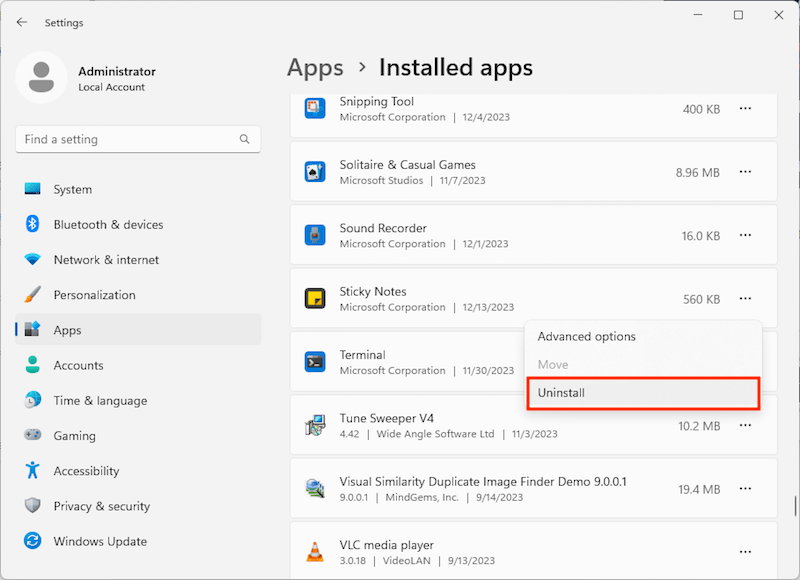Open more options for VLC media player
The height and width of the screenshot is (580, 800).
coord(745,552)
